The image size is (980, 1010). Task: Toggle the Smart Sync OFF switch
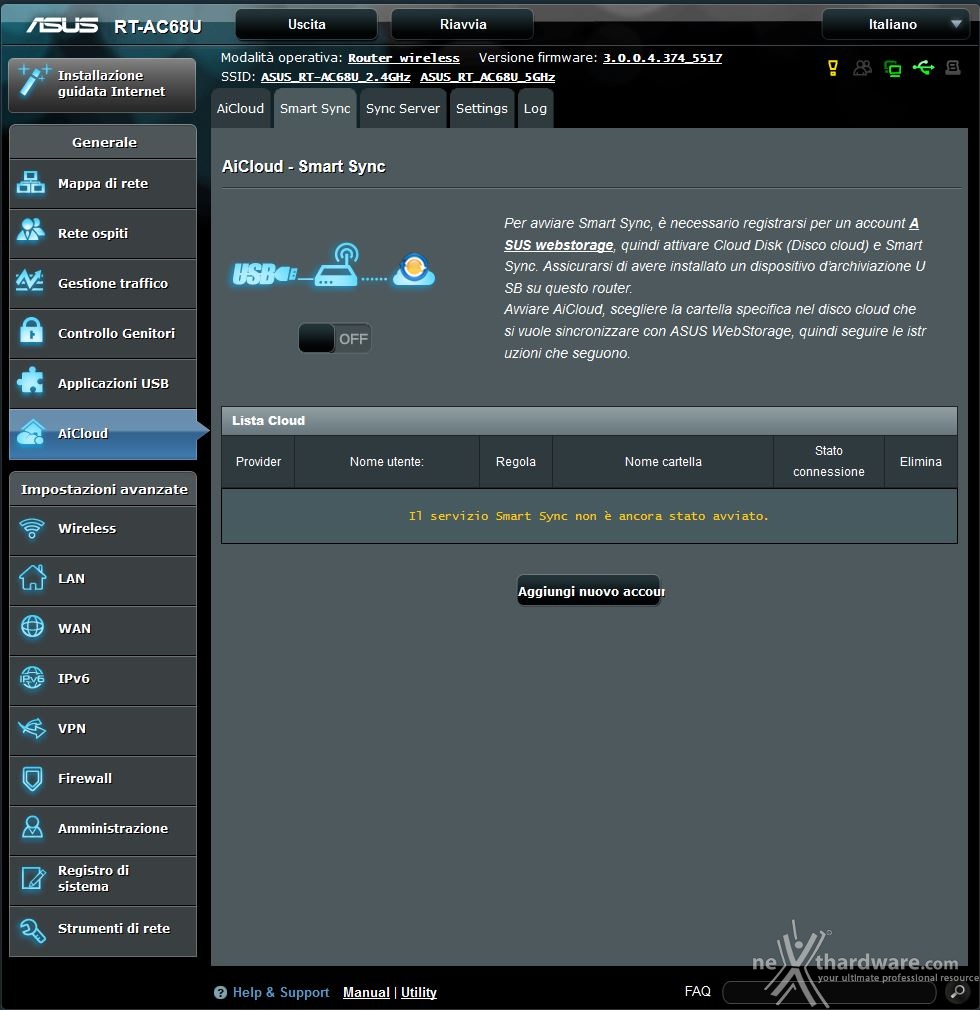coord(334,338)
